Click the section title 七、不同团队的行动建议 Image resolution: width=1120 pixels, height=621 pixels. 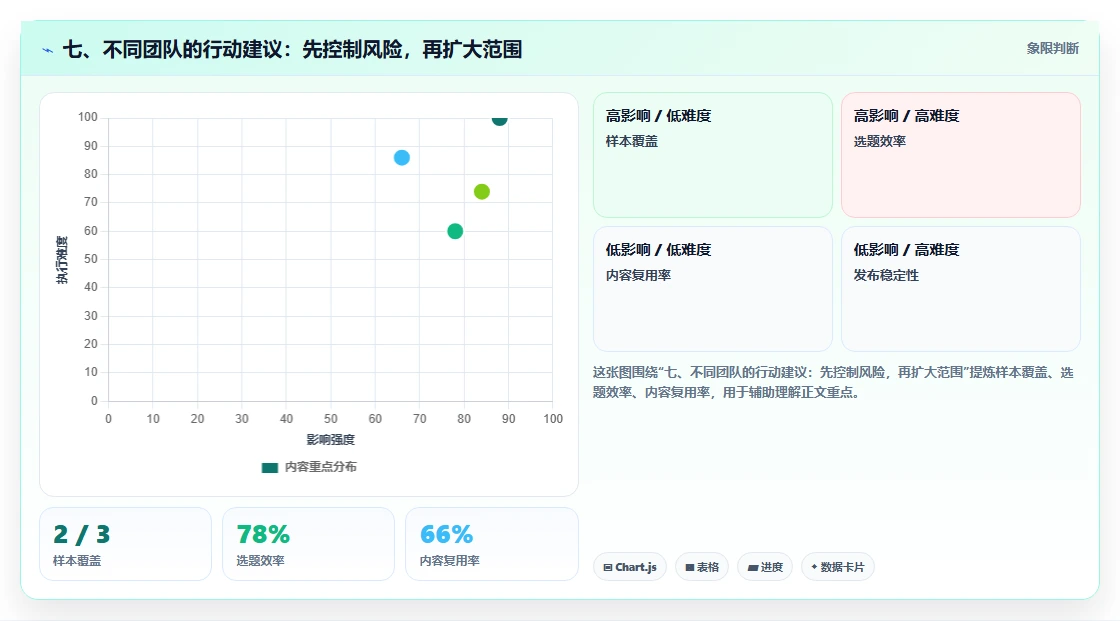(292, 49)
